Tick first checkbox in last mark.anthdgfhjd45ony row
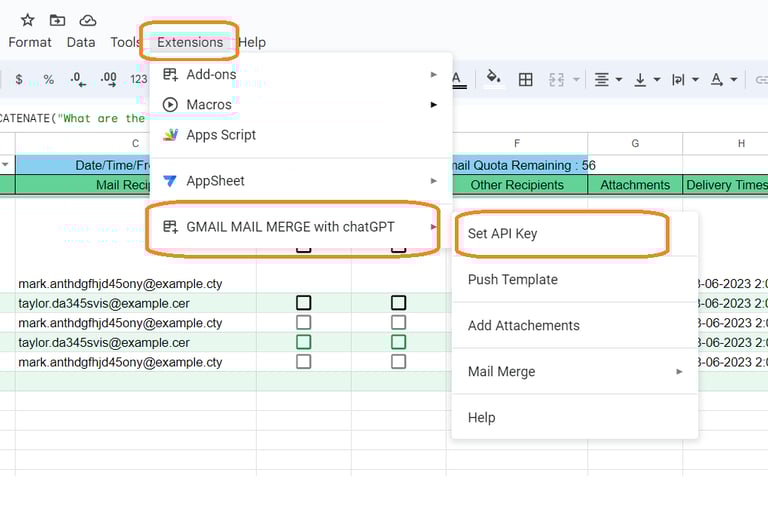Viewport: 768px width, 512px height. coord(304,362)
